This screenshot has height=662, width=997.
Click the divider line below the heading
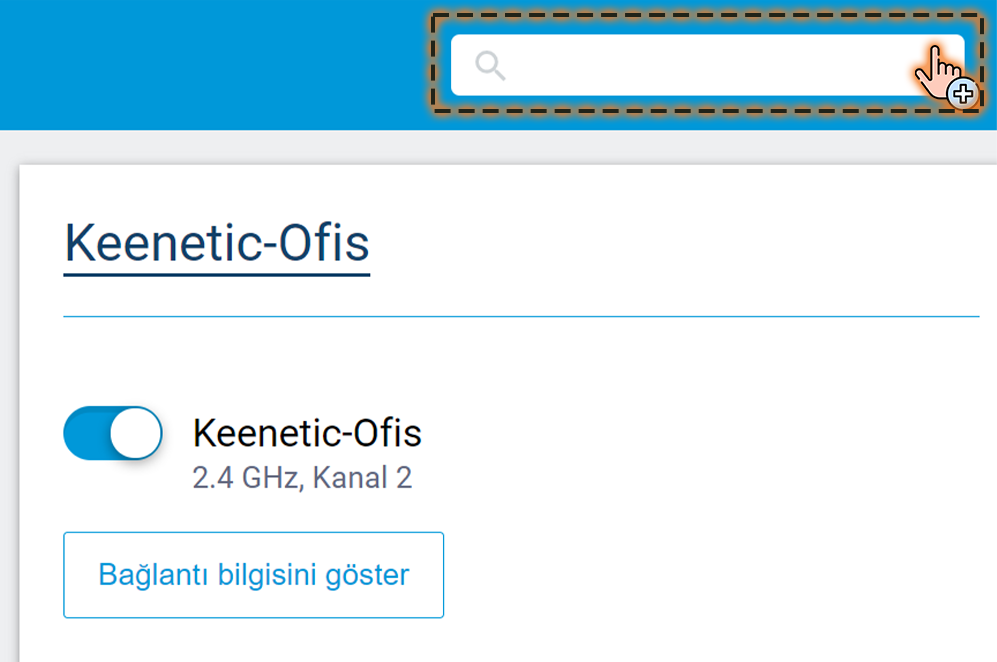tap(520, 317)
